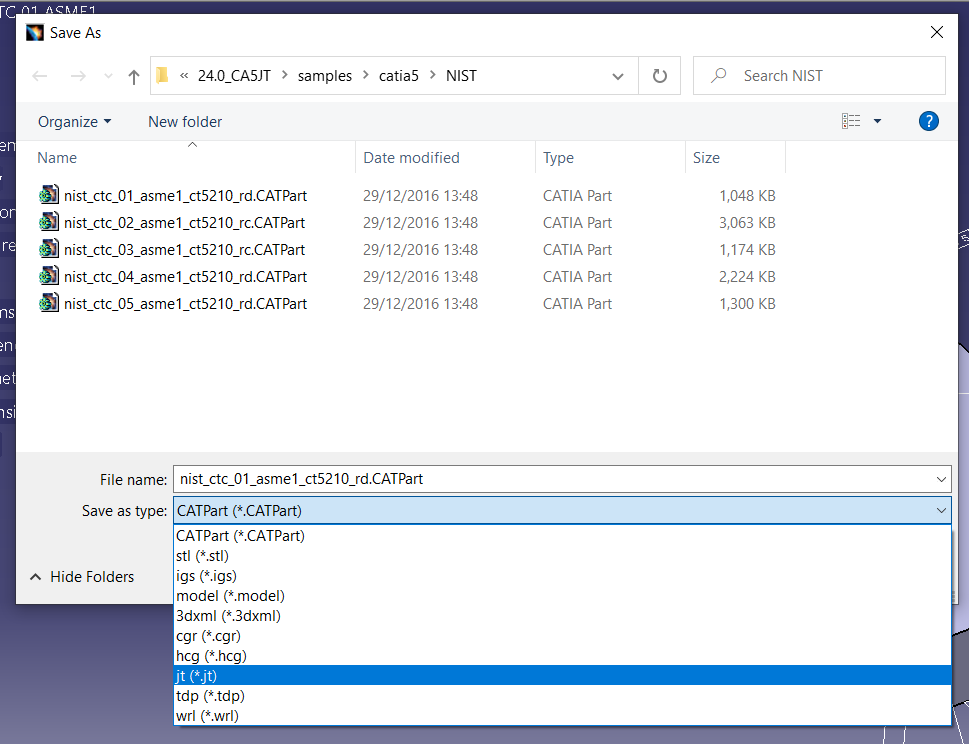Screen dimensions: 969x744
Task: Click the 1,048 KB size cell
Action: [747, 196]
